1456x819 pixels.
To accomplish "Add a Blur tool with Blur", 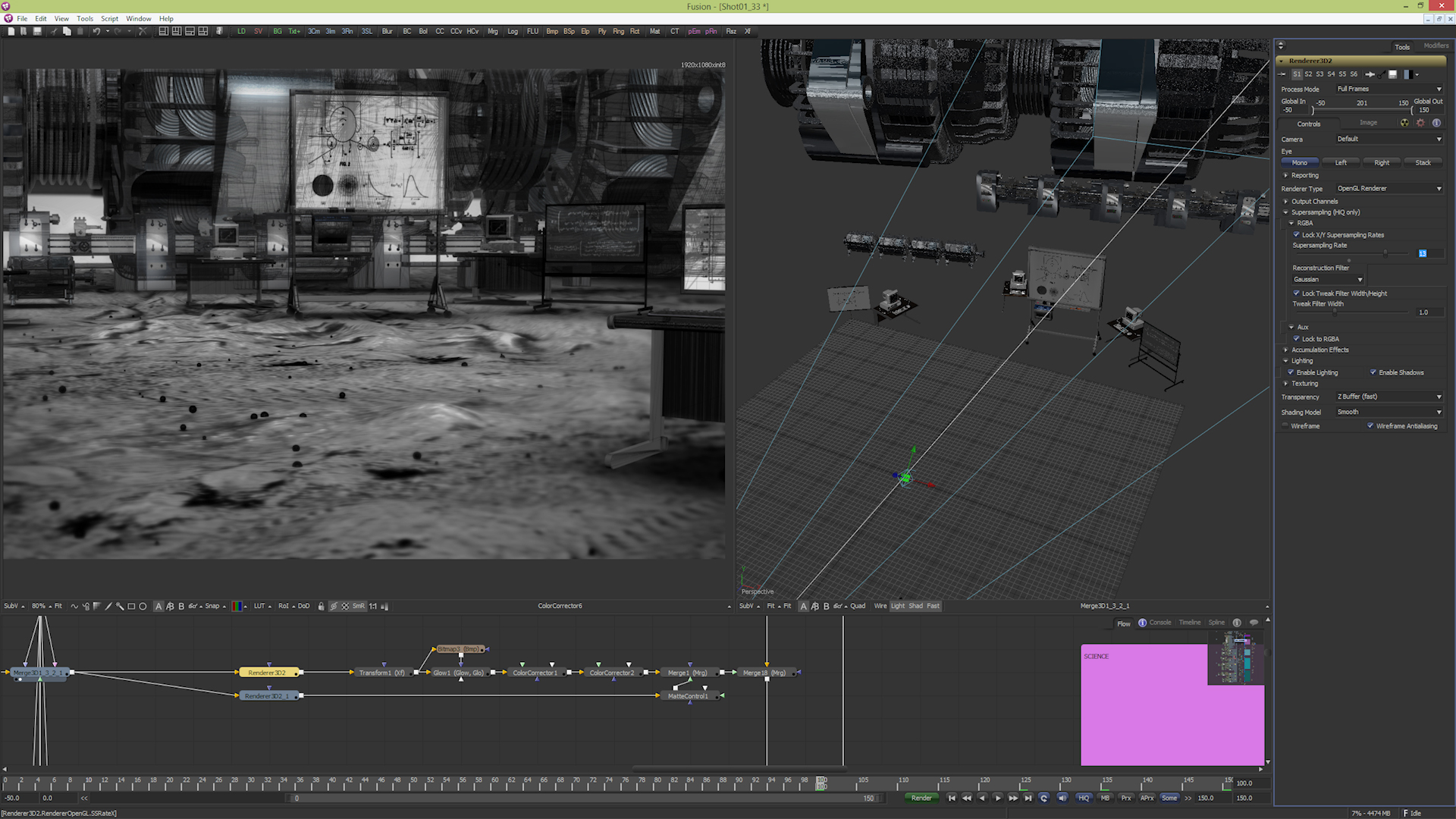I will (387, 31).
